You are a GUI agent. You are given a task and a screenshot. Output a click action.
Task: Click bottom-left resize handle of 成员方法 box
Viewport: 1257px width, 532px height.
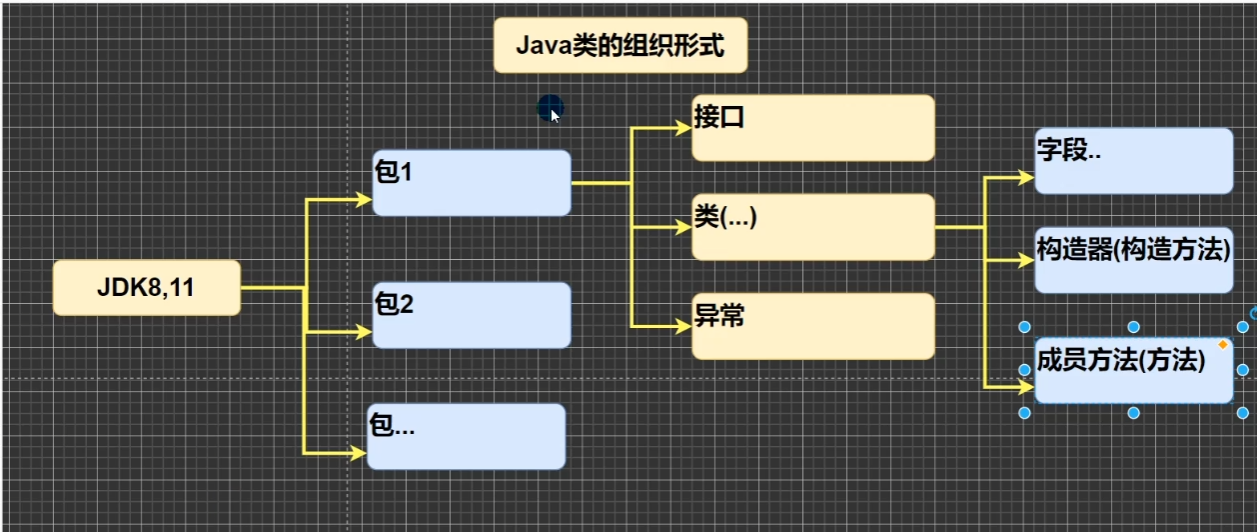1024,412
